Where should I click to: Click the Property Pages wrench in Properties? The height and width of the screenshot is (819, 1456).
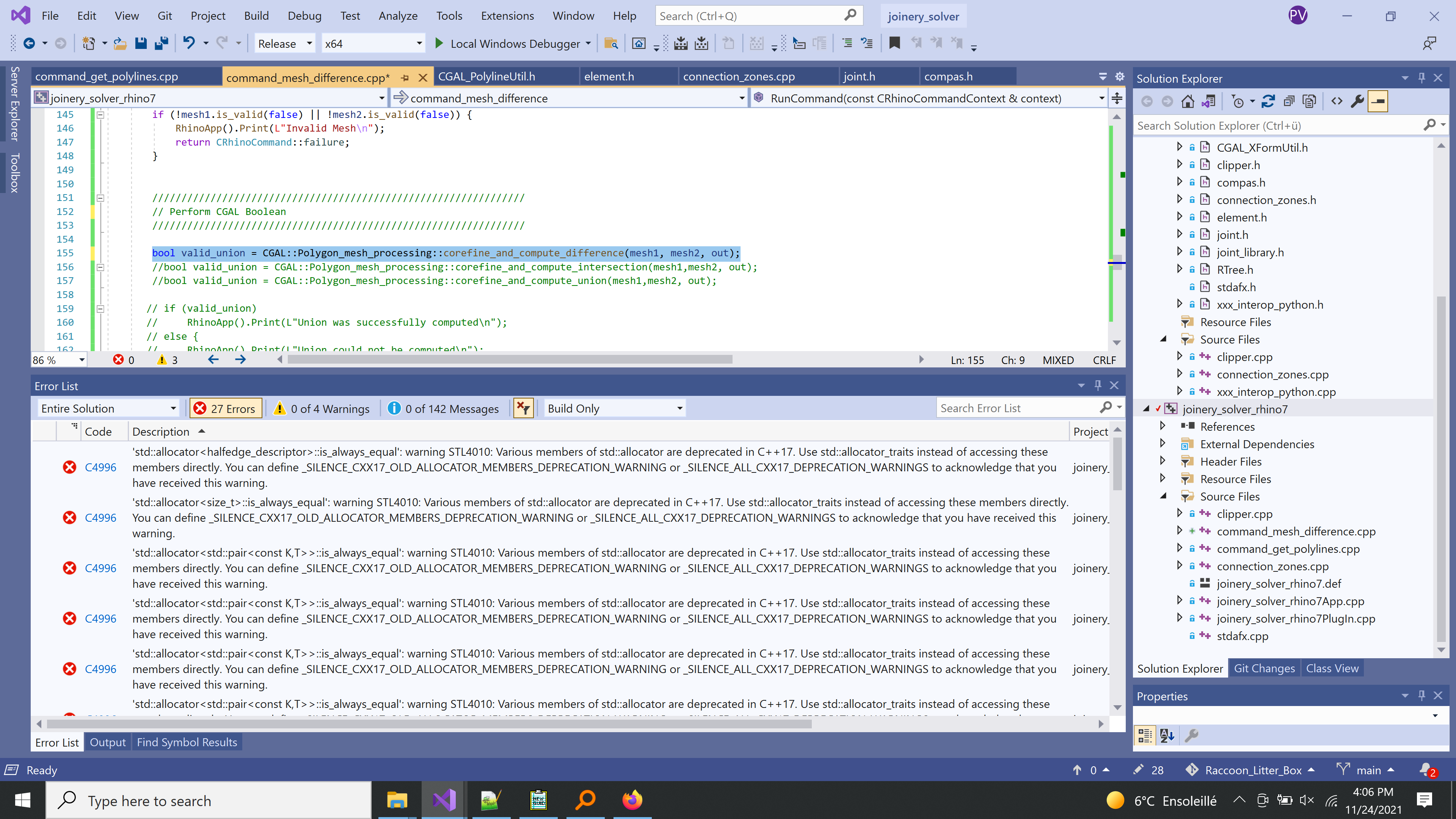click(1191, 735)
